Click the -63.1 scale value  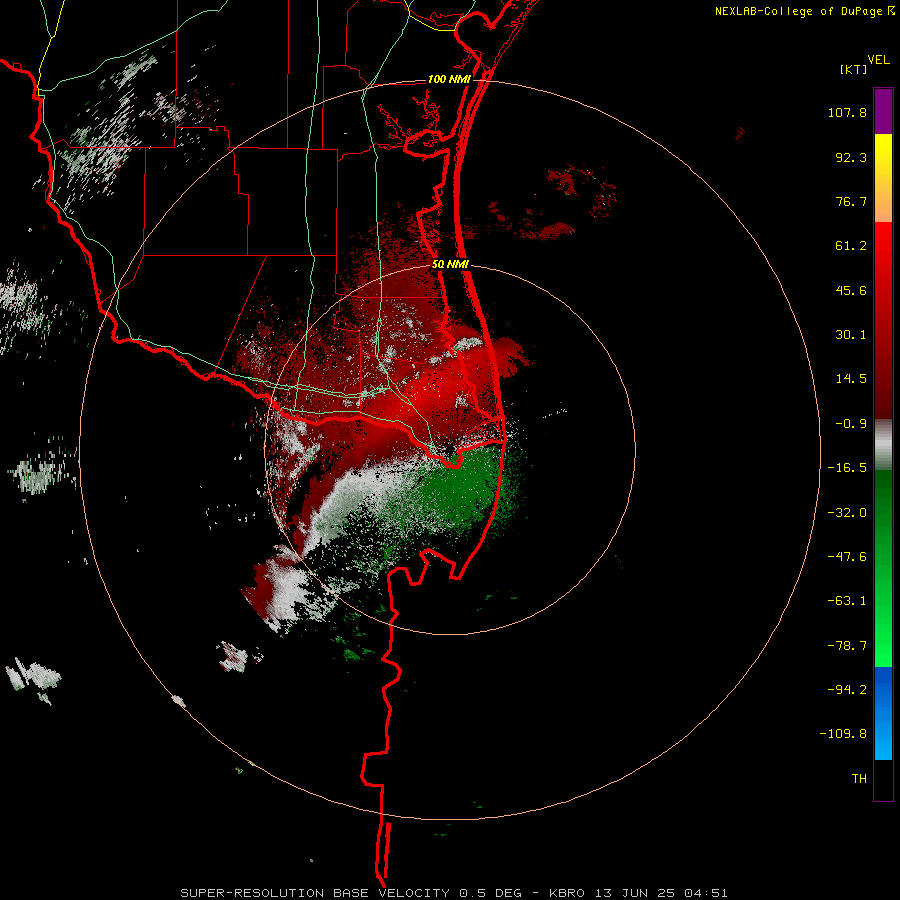(847, 601)
